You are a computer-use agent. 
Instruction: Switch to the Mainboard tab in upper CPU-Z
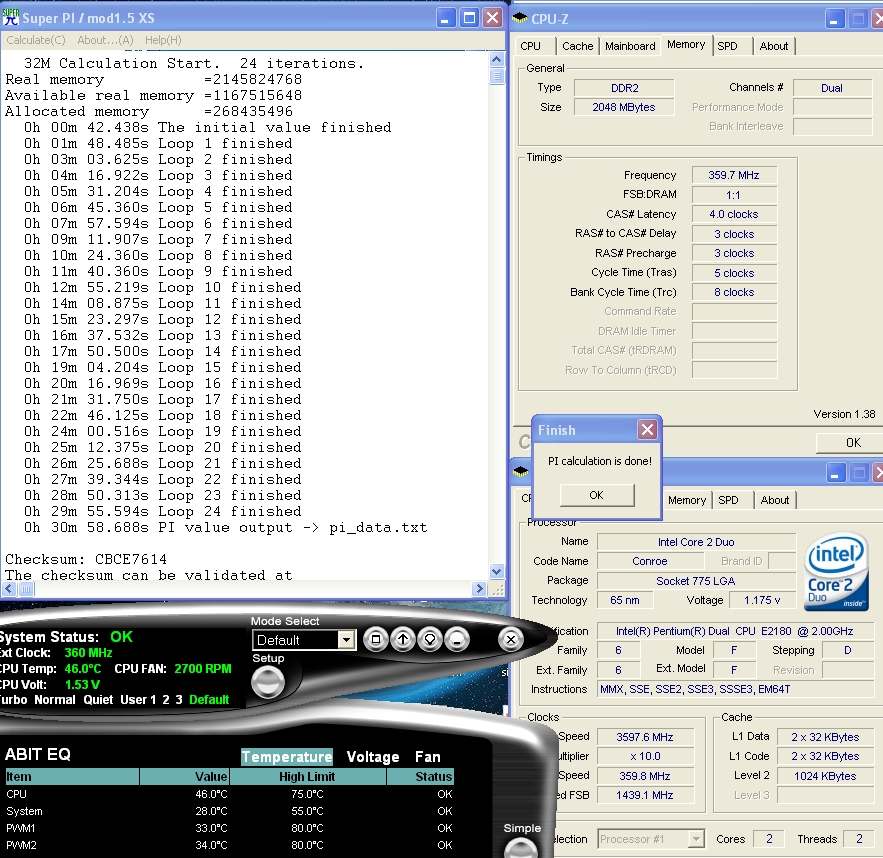[630, 46]
